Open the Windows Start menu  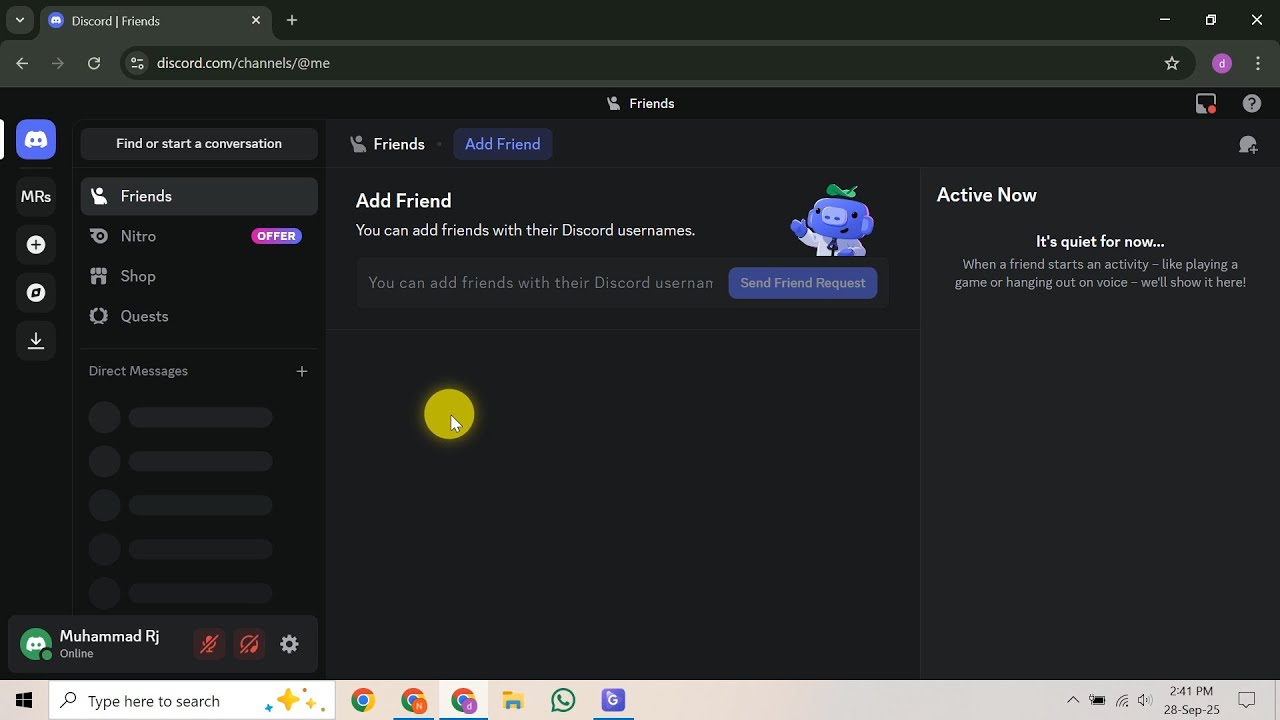(x=24, y=701)
